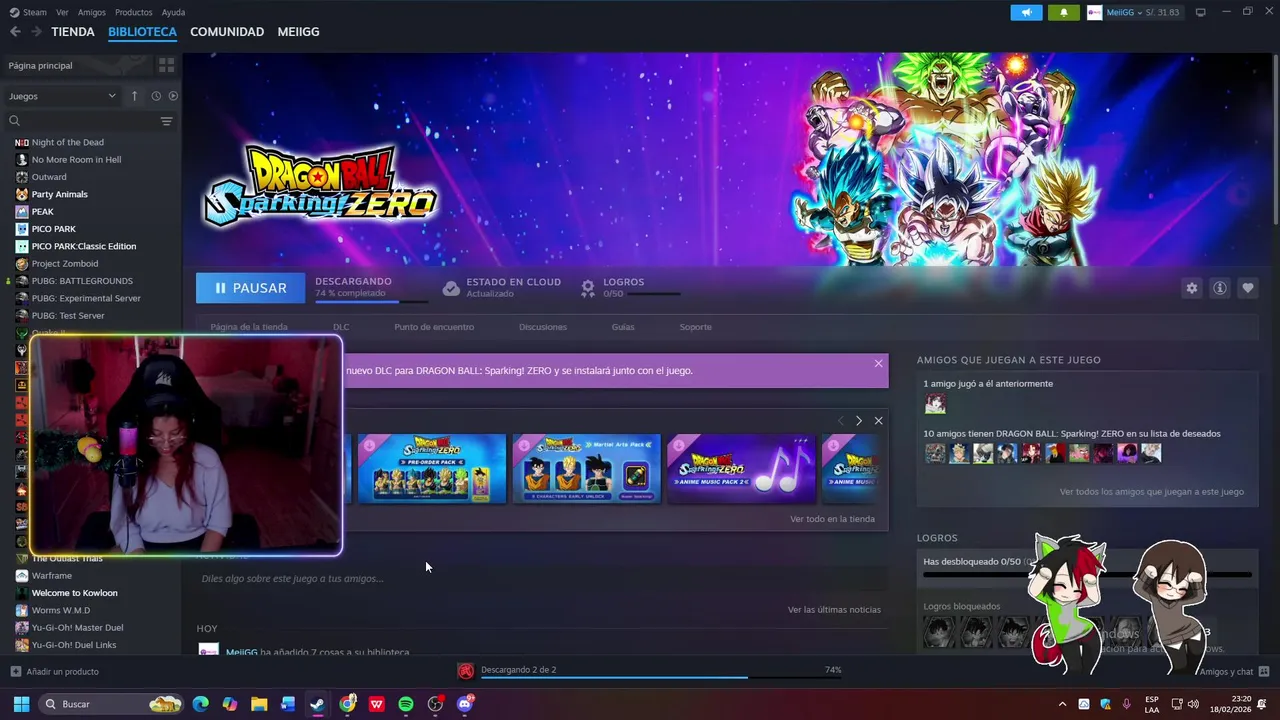Click Ver las últimas noticias link
Image resolution: width=1280 pixels, height=720 pixels.
[x=834, y=610]
